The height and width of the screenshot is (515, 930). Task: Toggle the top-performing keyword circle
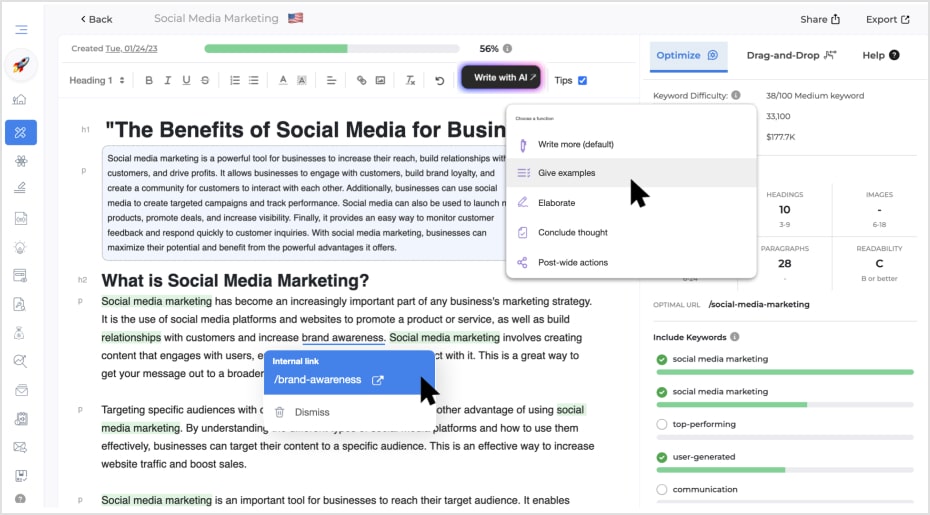[x=662, y=424]
